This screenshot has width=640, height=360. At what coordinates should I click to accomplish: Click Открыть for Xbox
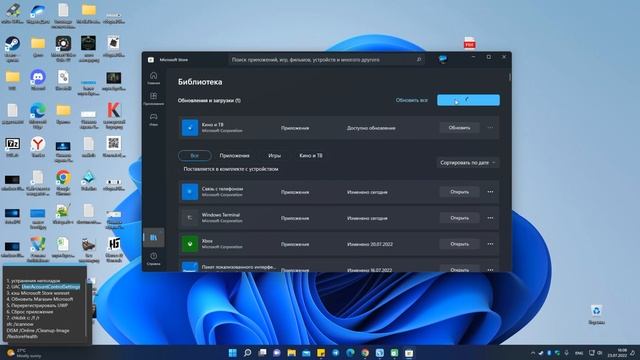pyautogui.click(x=459, y=244)
